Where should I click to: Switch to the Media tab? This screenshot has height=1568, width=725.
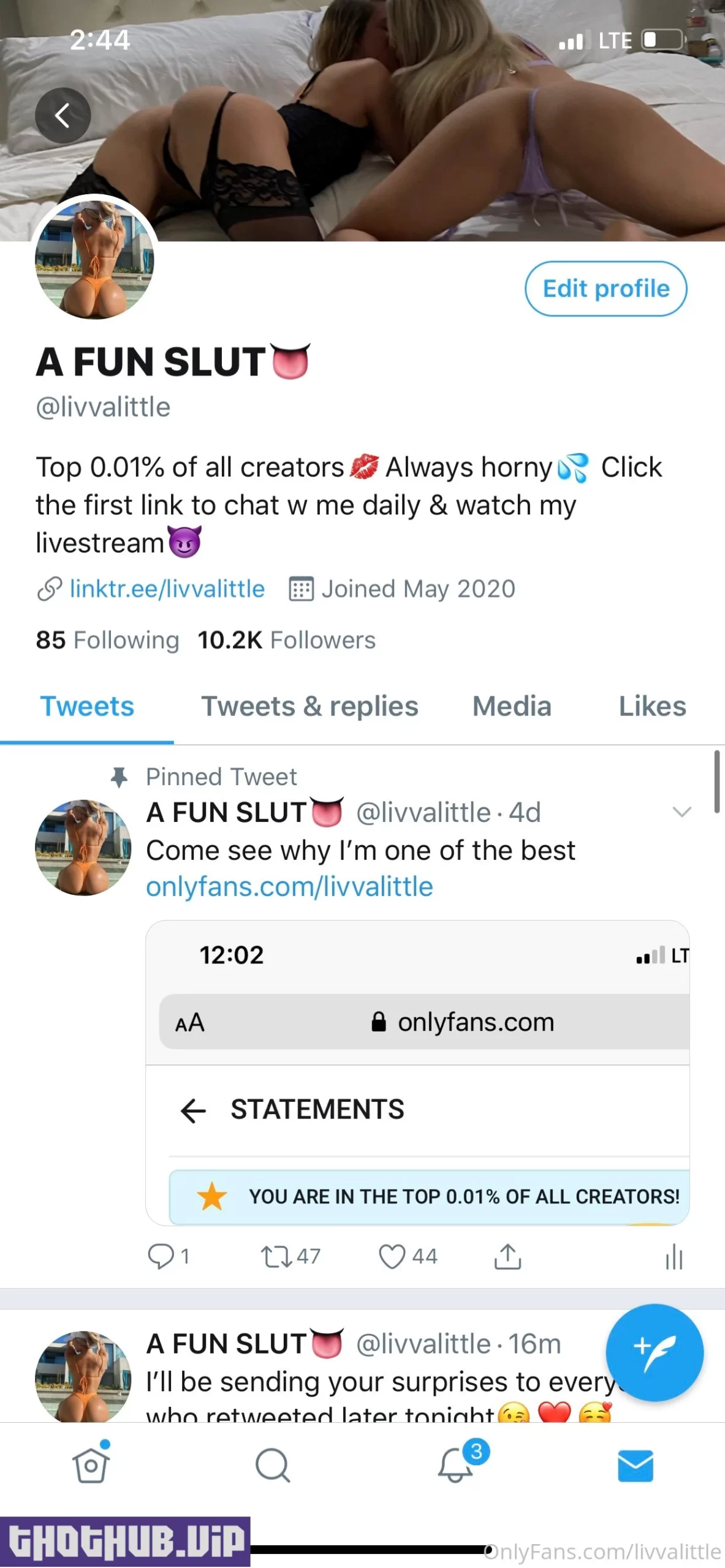[x=512, y=706]
